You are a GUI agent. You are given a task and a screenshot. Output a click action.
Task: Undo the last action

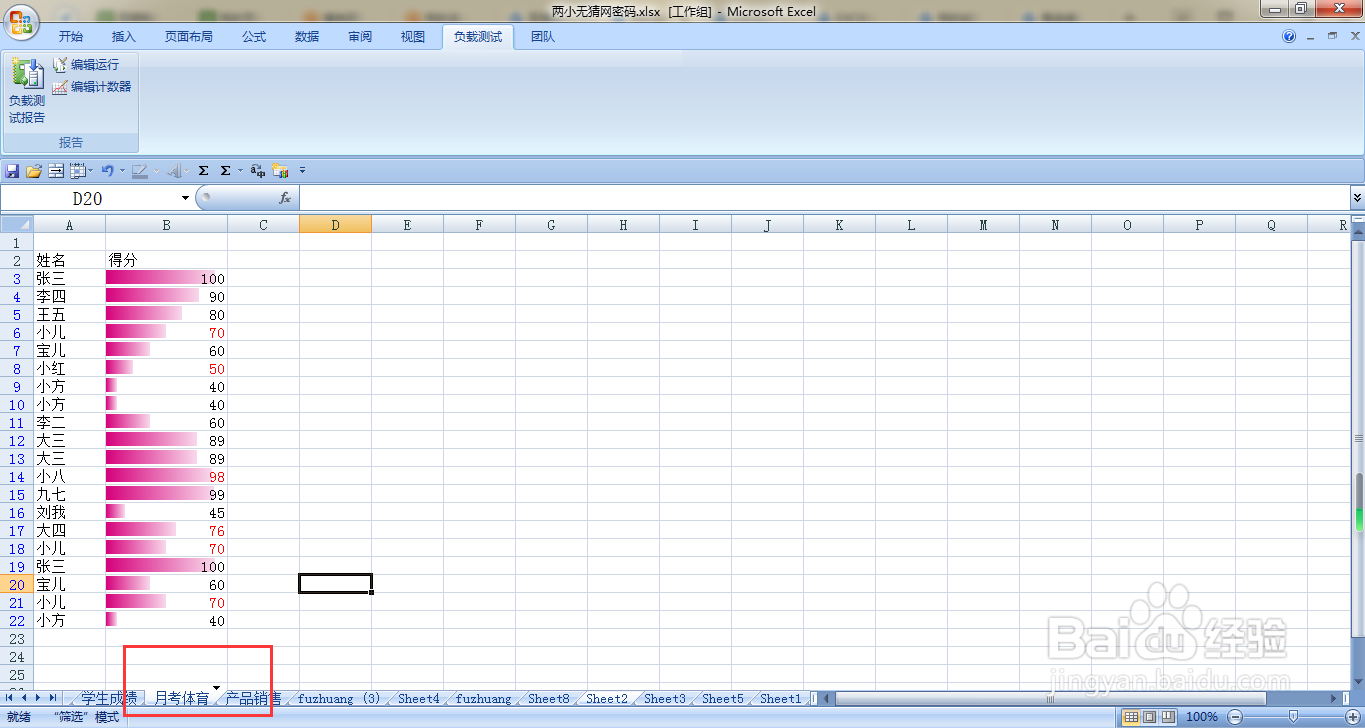tap(108, 171)
